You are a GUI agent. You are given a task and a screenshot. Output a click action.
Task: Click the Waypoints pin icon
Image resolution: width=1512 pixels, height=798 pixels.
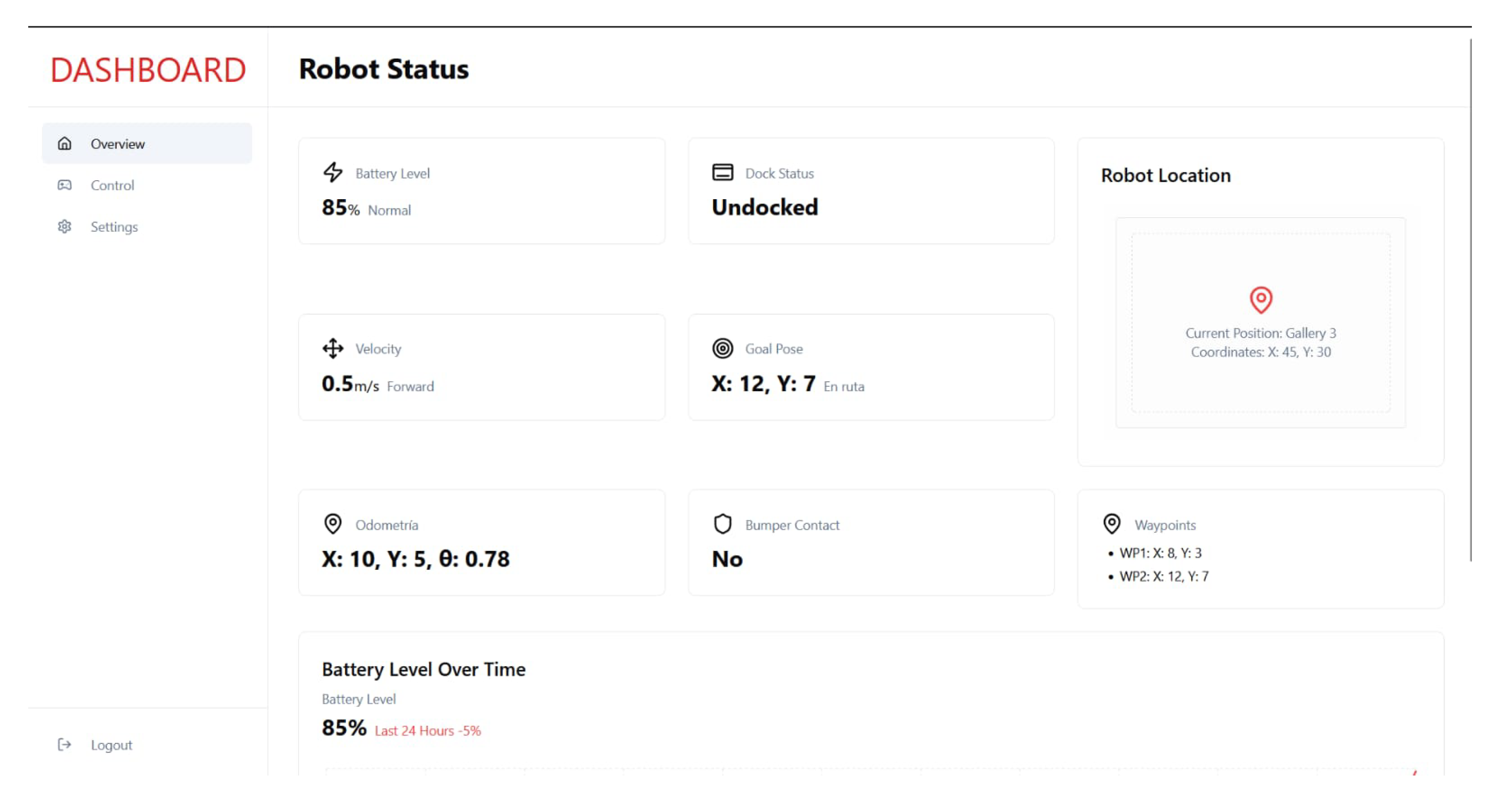tap(1111, 523)
